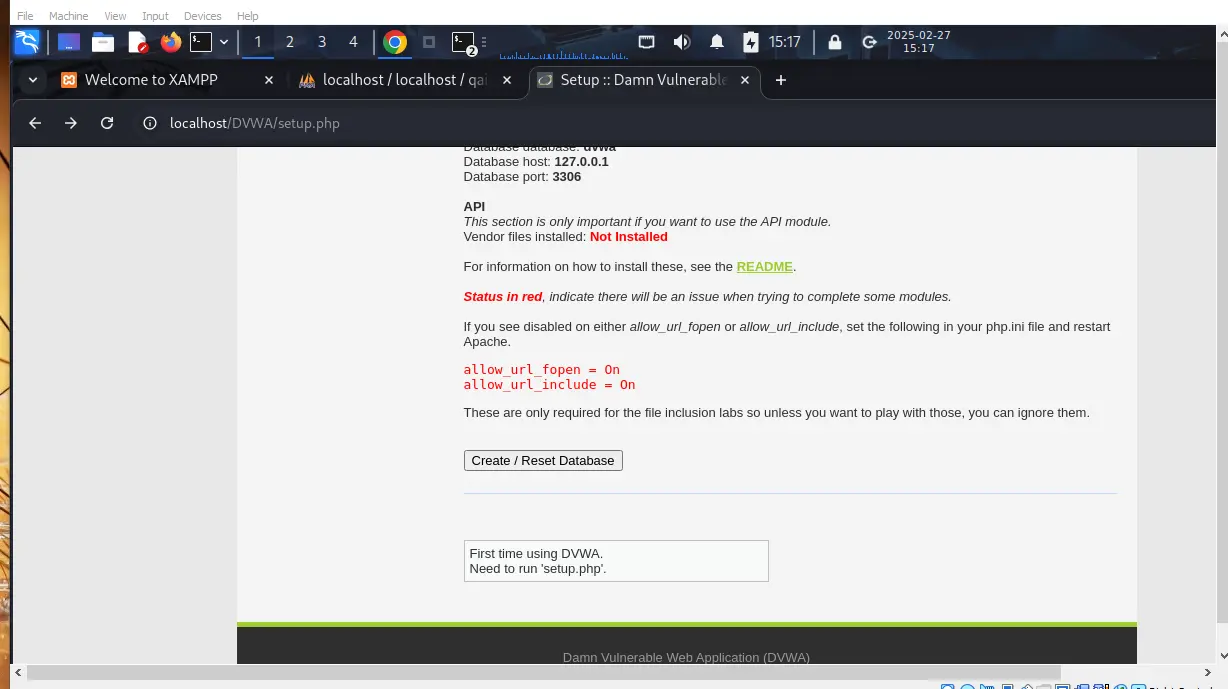Click horizontal scrollbar left arrow
This screenshot has height=689, width=1228.
[17, 673]
